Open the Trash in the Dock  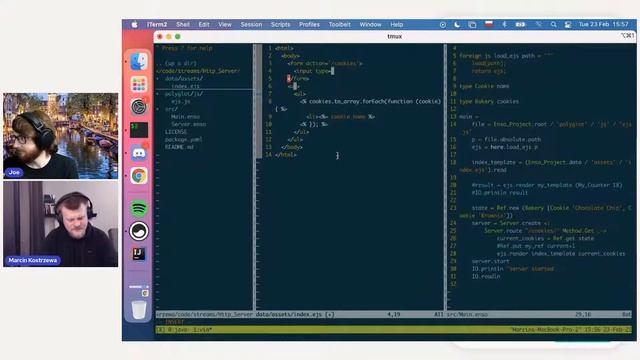[x=139, y=309]
